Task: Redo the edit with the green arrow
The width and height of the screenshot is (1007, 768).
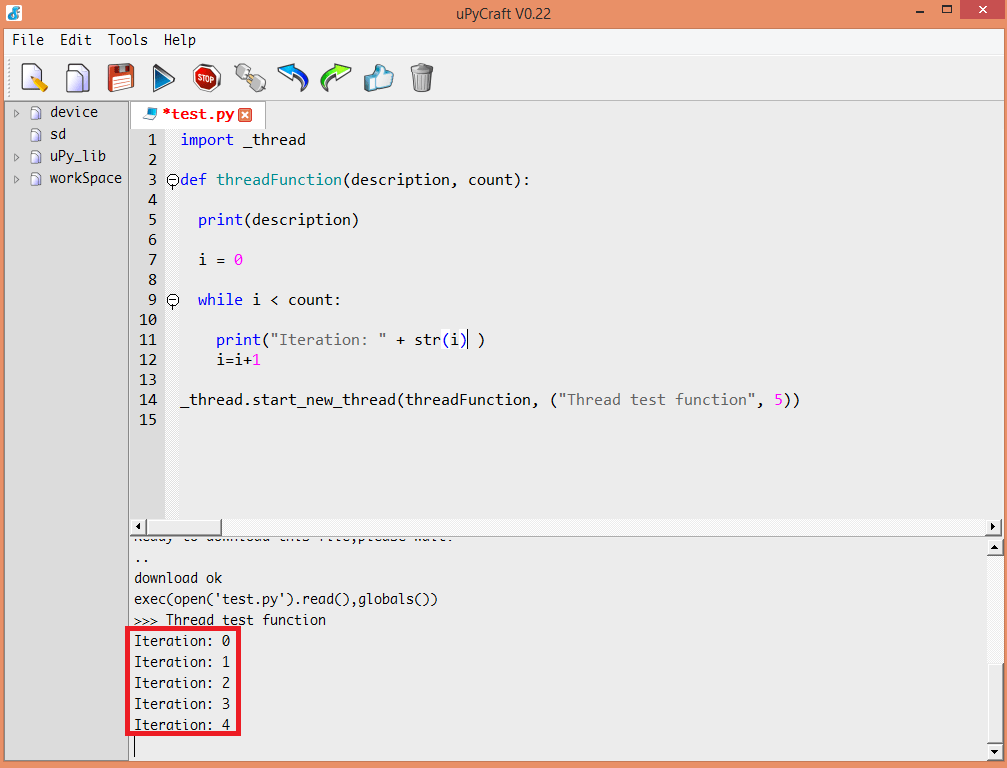Action: [335, 77]
